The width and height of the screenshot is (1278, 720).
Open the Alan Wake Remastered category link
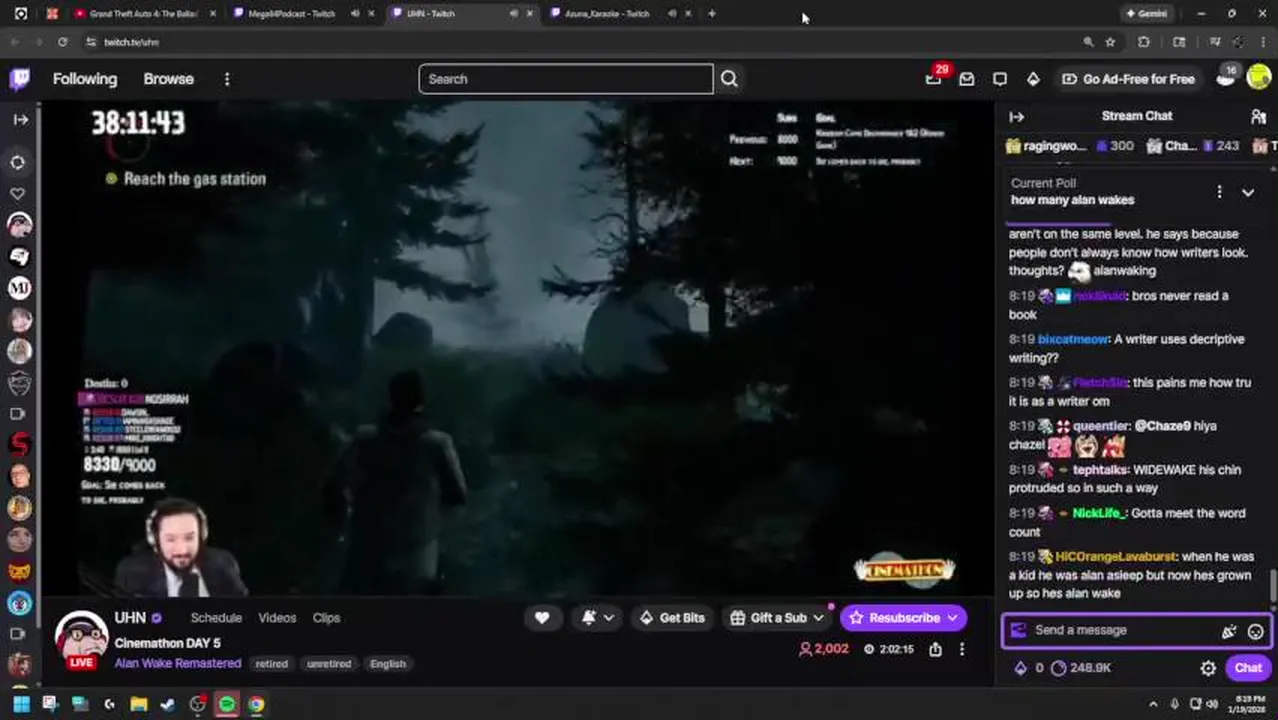[x=178, y=663]
